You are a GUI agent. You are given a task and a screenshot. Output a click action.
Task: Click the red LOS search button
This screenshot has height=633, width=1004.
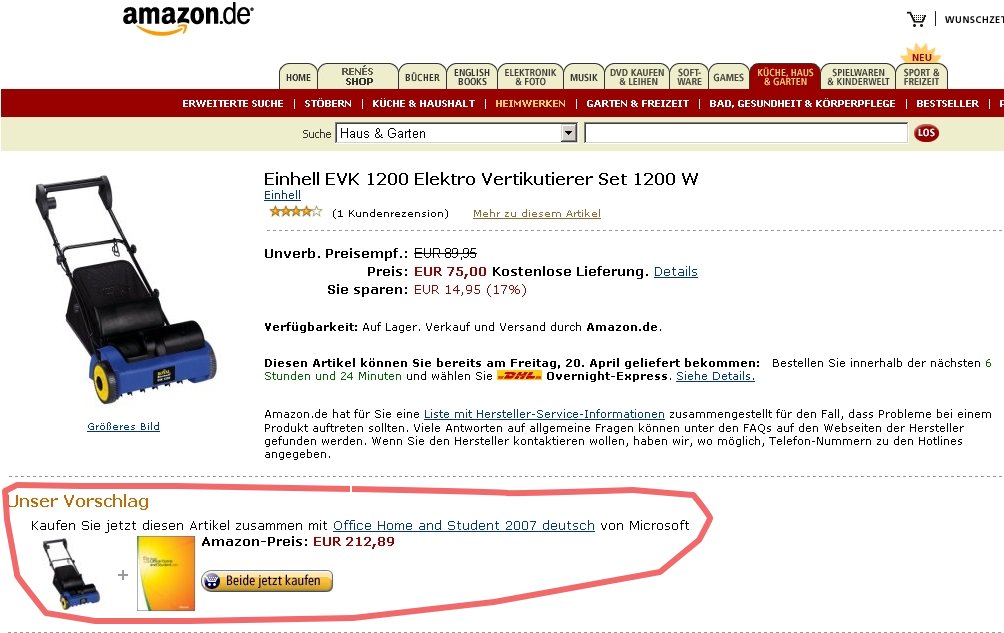tap(926, 133)
